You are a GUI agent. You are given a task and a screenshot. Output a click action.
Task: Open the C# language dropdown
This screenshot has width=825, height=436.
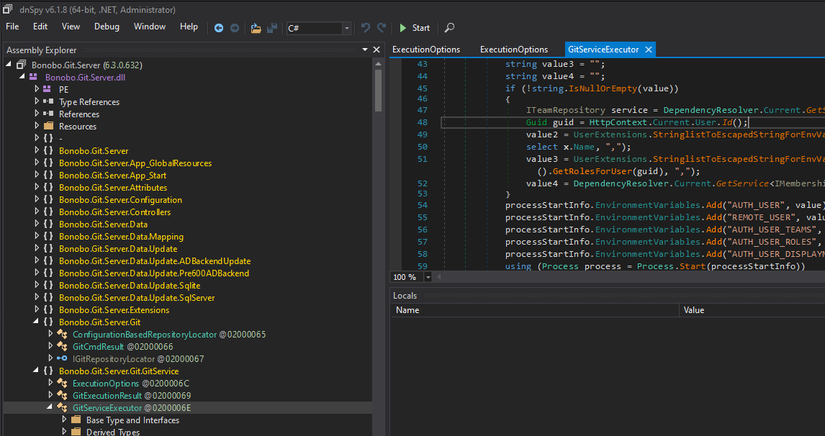point(347,28)
